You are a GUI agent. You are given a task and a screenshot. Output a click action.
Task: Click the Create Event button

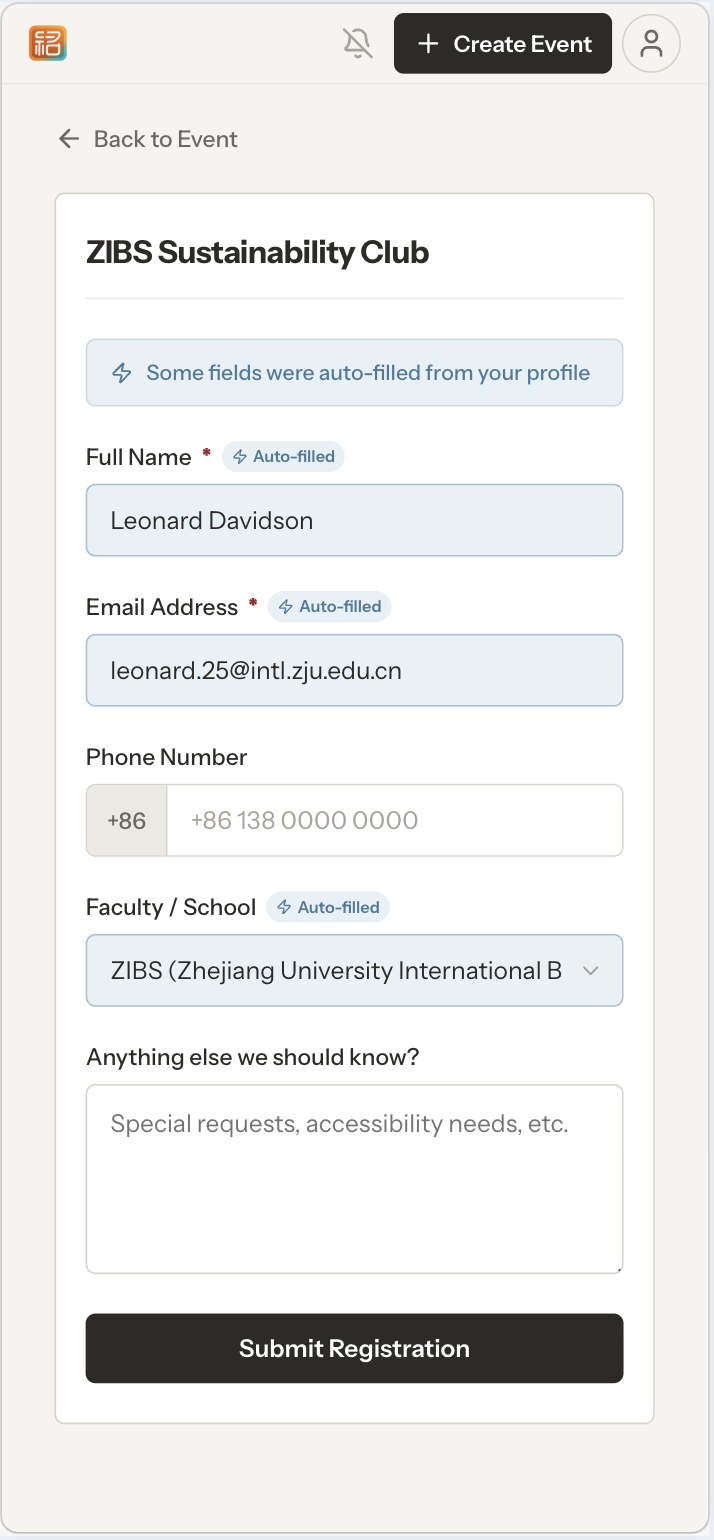[502, 43]
